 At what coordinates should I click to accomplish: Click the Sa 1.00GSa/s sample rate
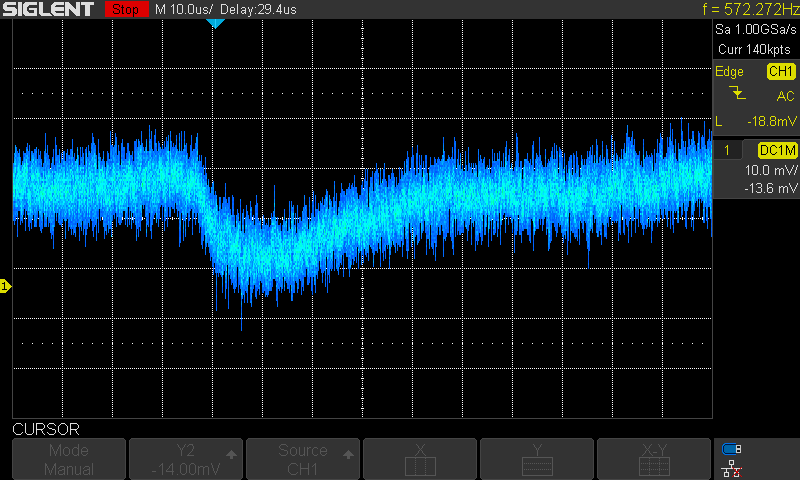click(x=756, y=30)
